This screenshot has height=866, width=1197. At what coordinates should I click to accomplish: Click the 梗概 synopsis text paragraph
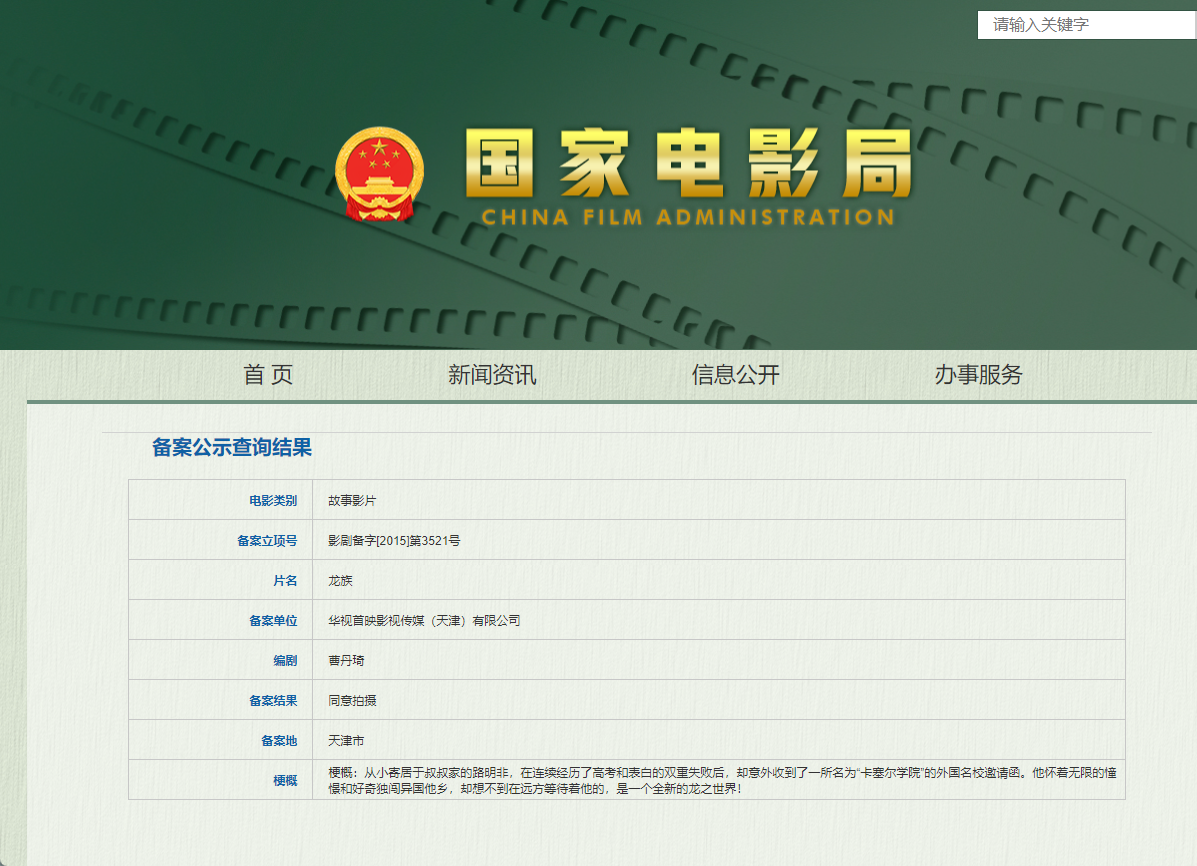(722, 780)
